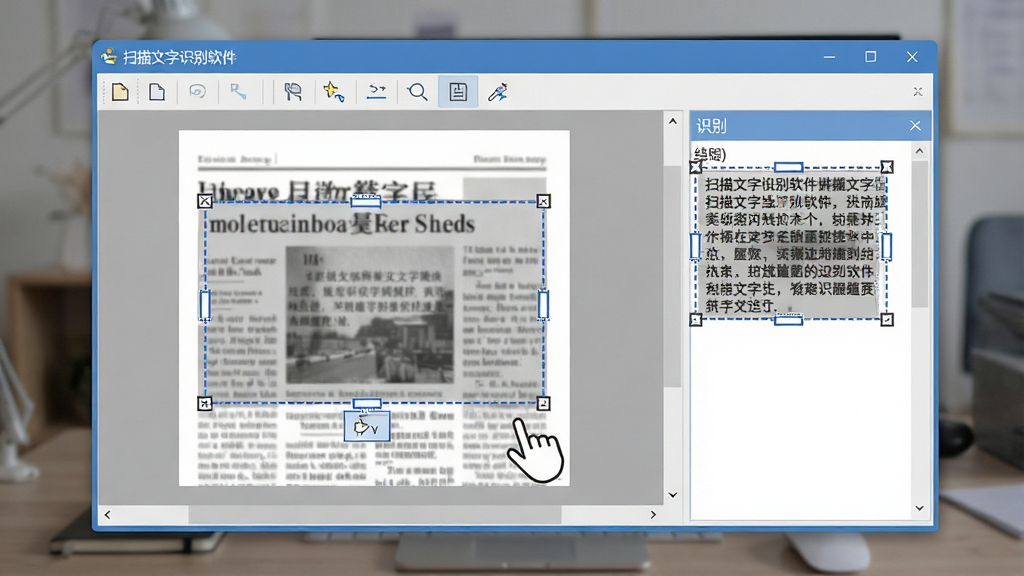
Task: Click the highlighted page layout toolbar icon
Action: coord(458,92)
